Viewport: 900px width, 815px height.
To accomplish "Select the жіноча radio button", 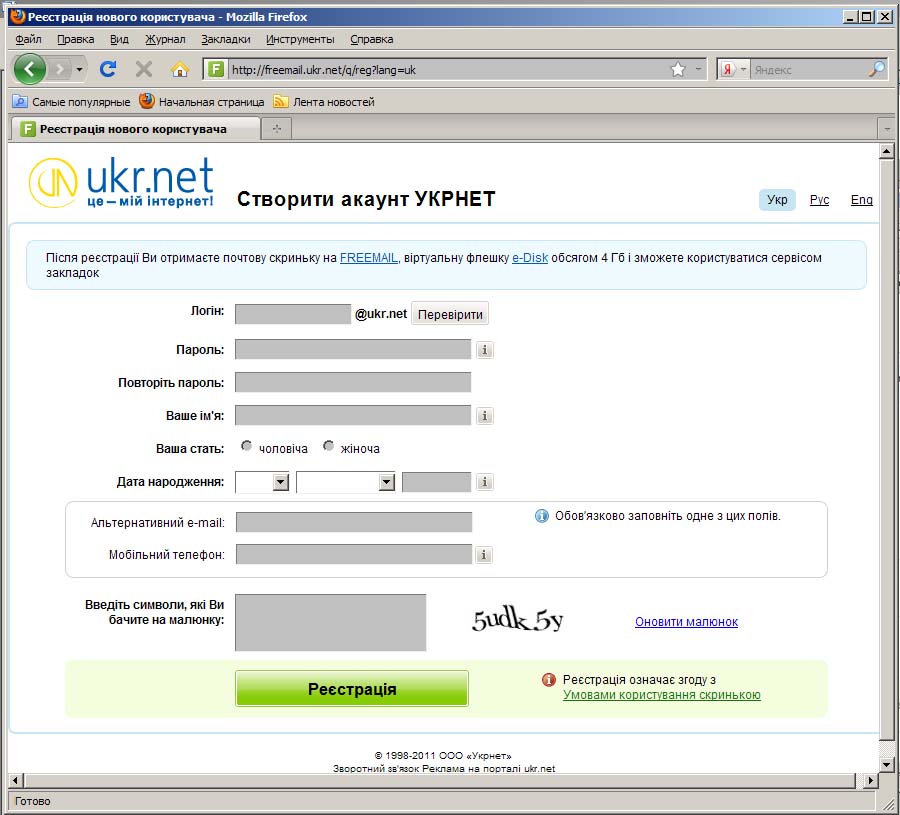I will pyautogui.click(x=328, y=446).
